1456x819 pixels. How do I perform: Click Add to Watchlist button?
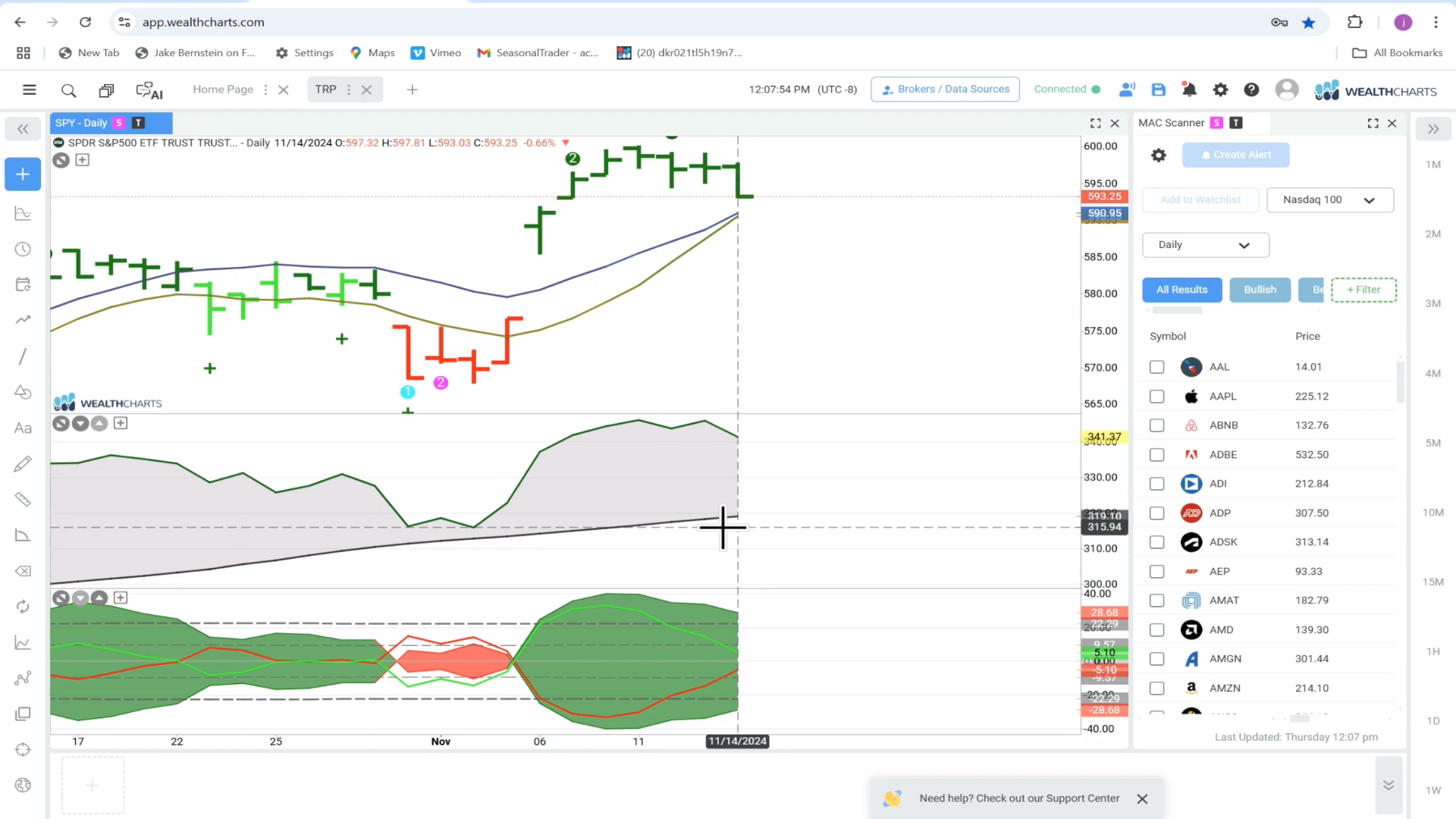(x=1200, y=200)
